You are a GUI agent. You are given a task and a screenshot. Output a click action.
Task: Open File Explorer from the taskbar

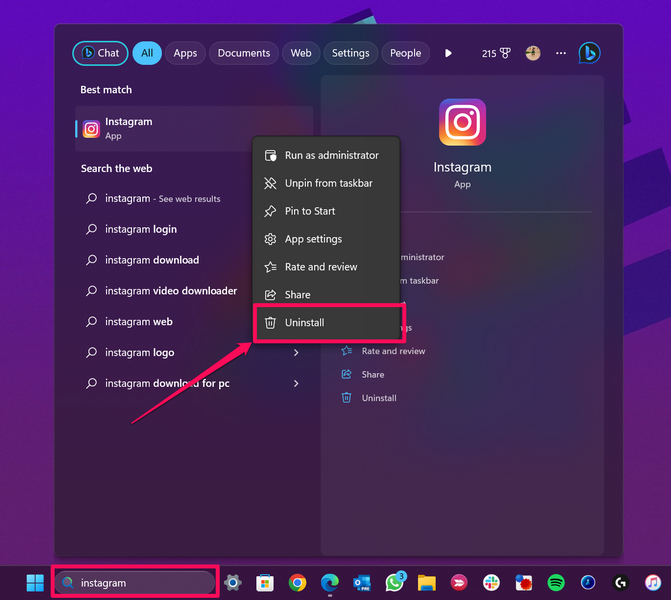[x=426, y=582]
